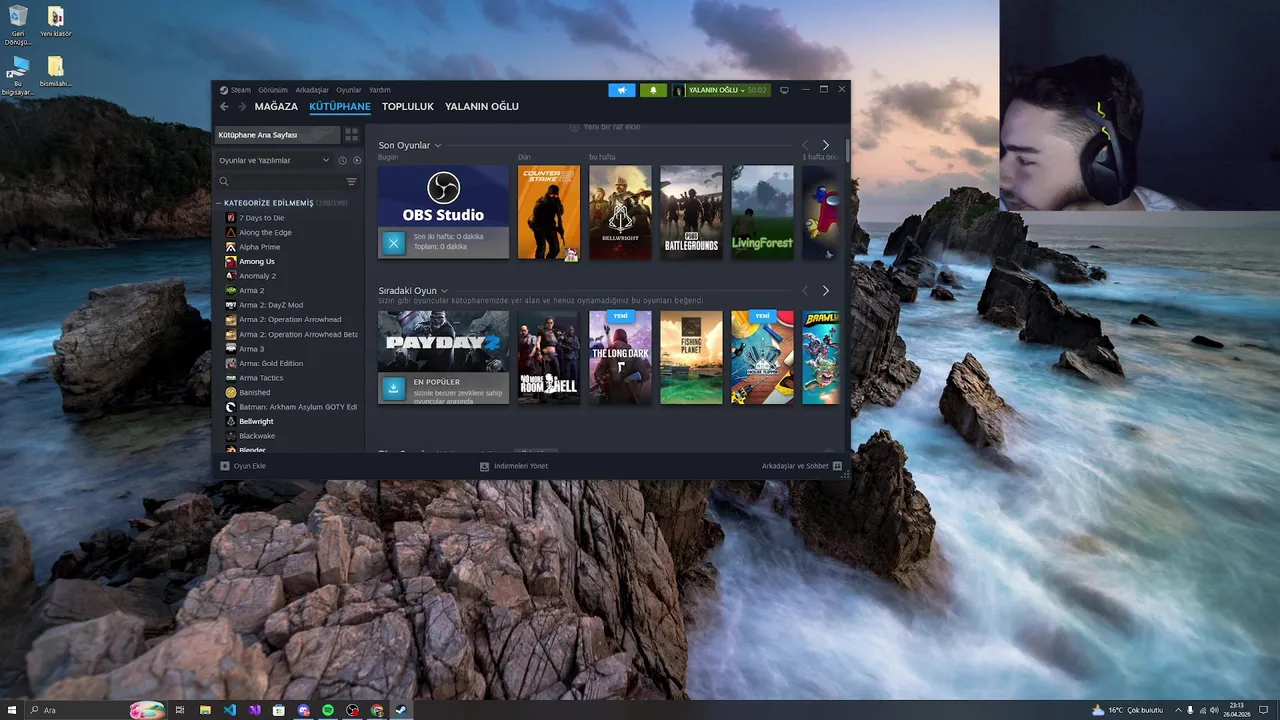Viewport: 1280px width, 720px height.
Task: Open the Yardım menu
Action: point(380,90)
